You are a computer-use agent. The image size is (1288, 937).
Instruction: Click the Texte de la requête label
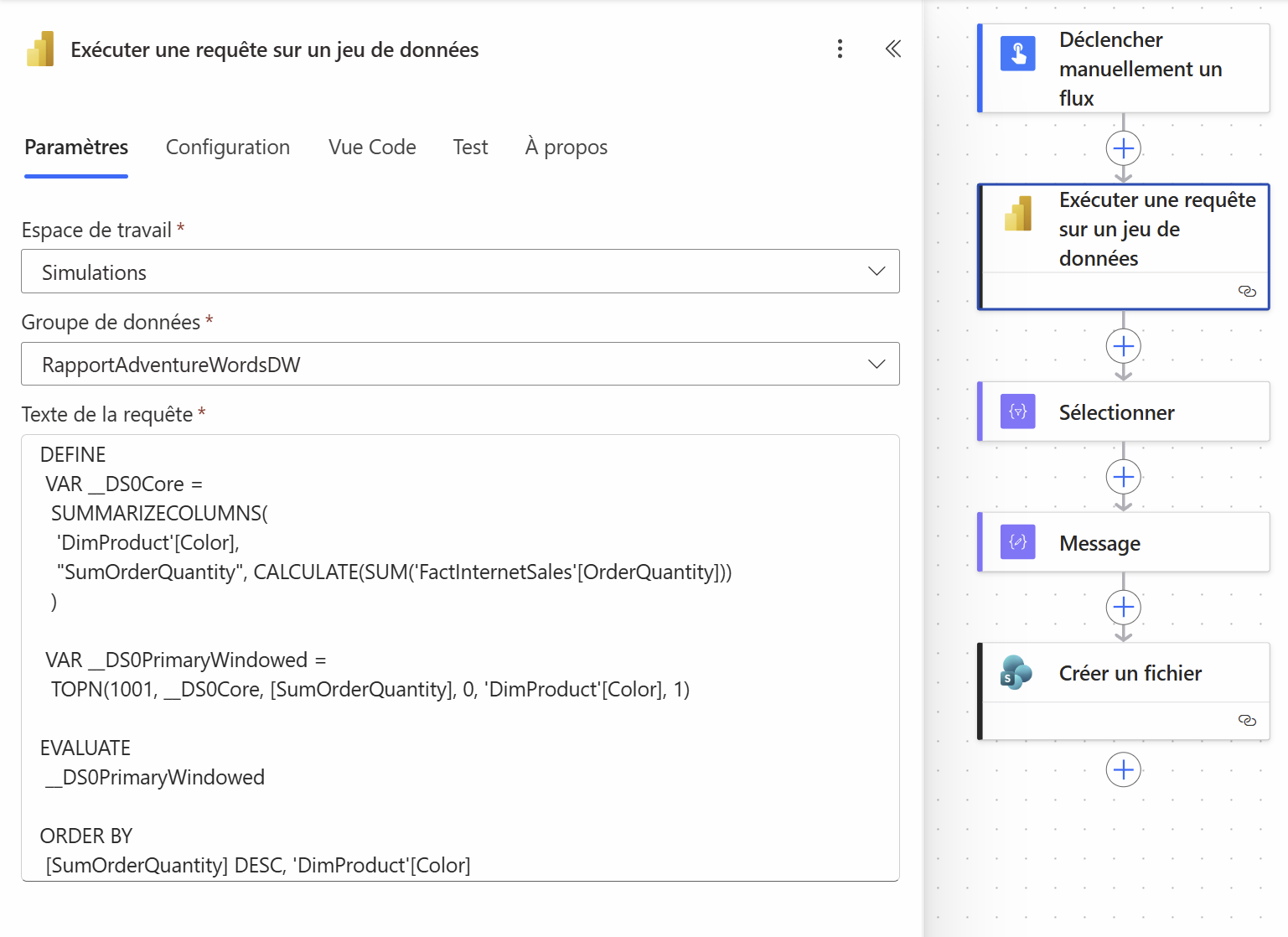click(107, 414)
